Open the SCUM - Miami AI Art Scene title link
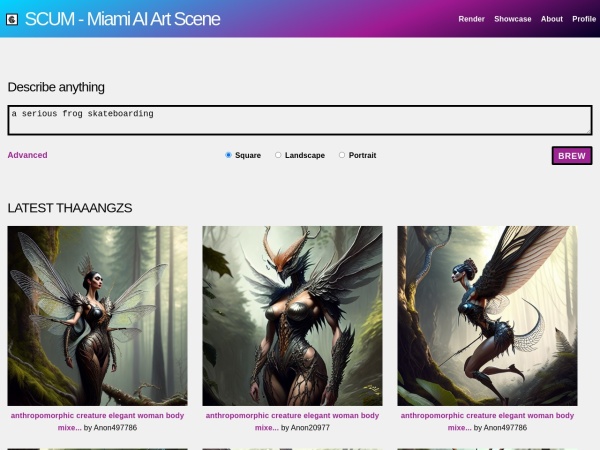This screenshot has height=450, width=600. (122, 19)
